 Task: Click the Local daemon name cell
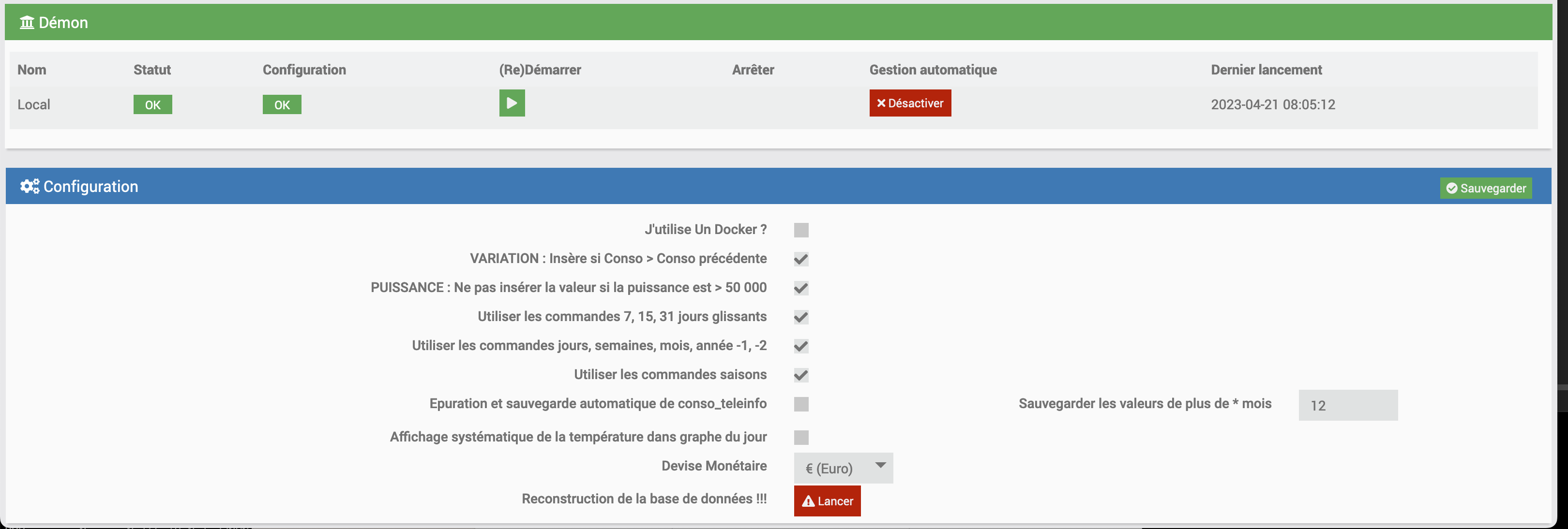(x=33, y=104)
